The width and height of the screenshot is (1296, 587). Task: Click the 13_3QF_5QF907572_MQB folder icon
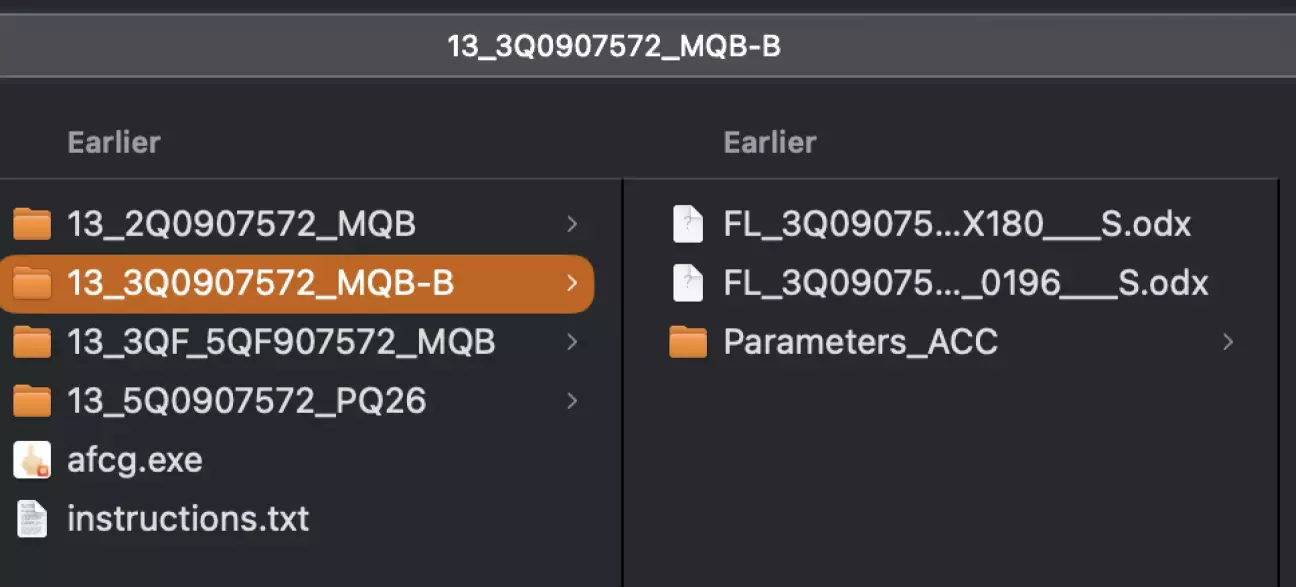pos(32,343)
